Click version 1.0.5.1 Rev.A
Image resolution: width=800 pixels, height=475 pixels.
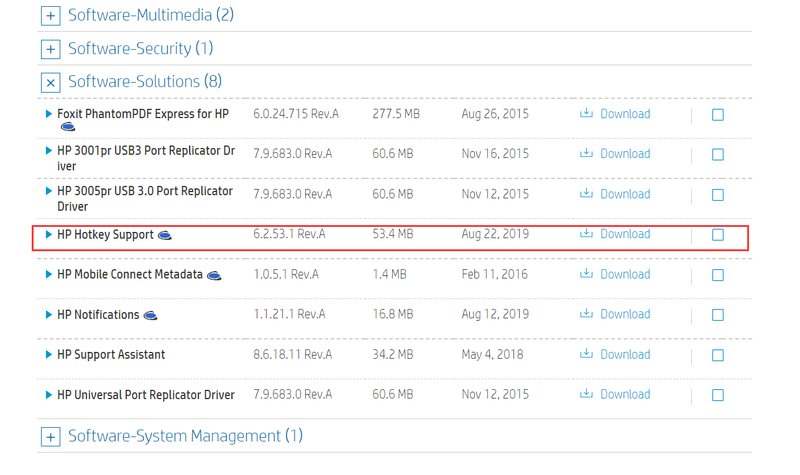286,274
